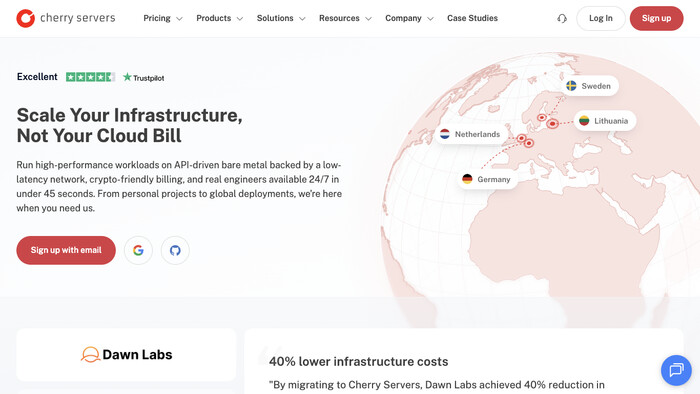Screen dimensions: 700x394
Task: Click the cherry servers wordmark
Action: point(78,18)
